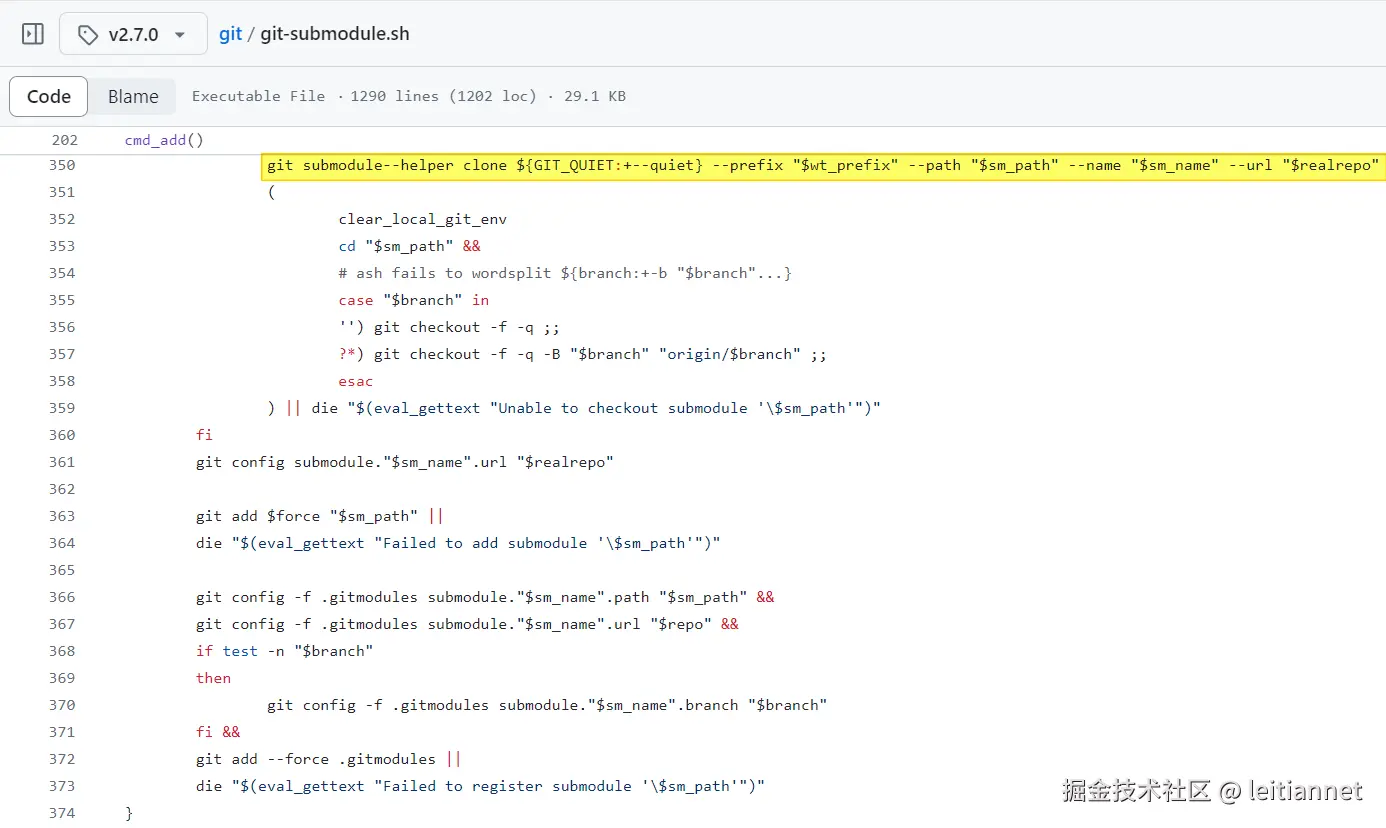Select line number 361
Image resolution: width=1386 pixels, height=828 pixels.
[62, 462]
